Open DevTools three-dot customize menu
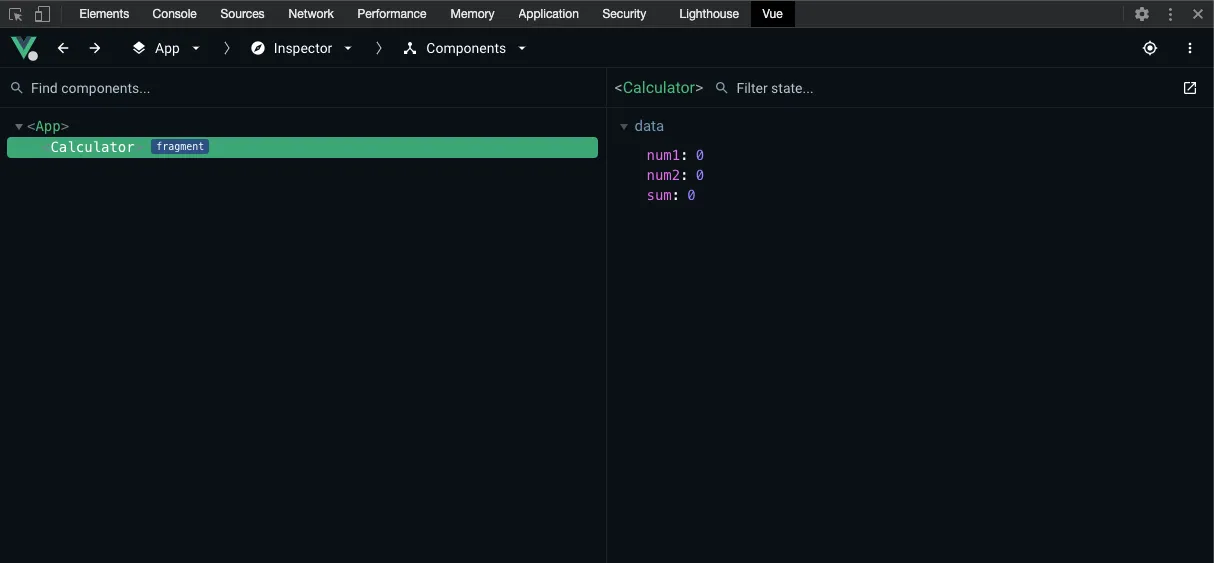1214x563 pixels. [x=1170, y=14]
